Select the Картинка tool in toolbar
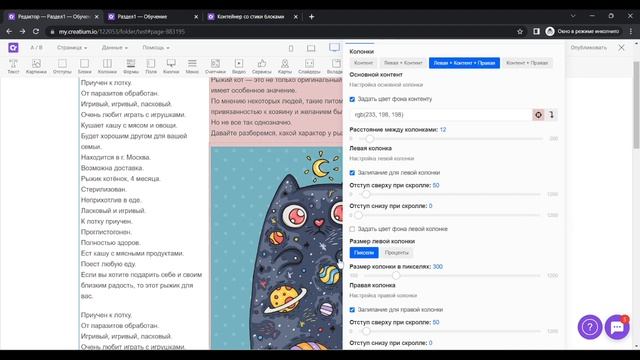The height and width of the screenshot is (360, 640). 36,67
